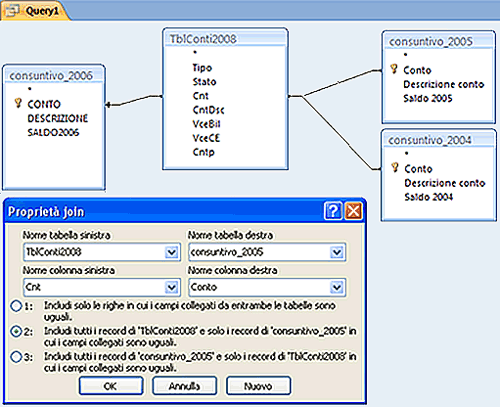The width and height of the screenshot is (500, 407).
Task: Close the Proprietà join dialog
Action: (x=353, y=211)
